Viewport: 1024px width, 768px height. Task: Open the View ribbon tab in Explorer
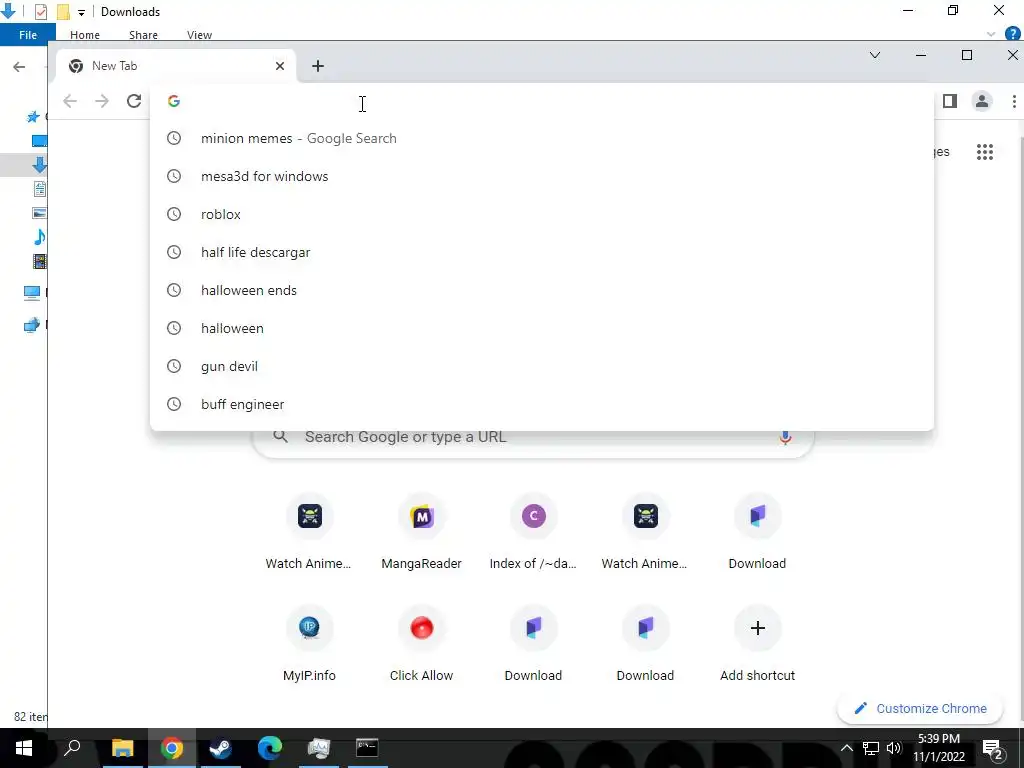(199, 35)
